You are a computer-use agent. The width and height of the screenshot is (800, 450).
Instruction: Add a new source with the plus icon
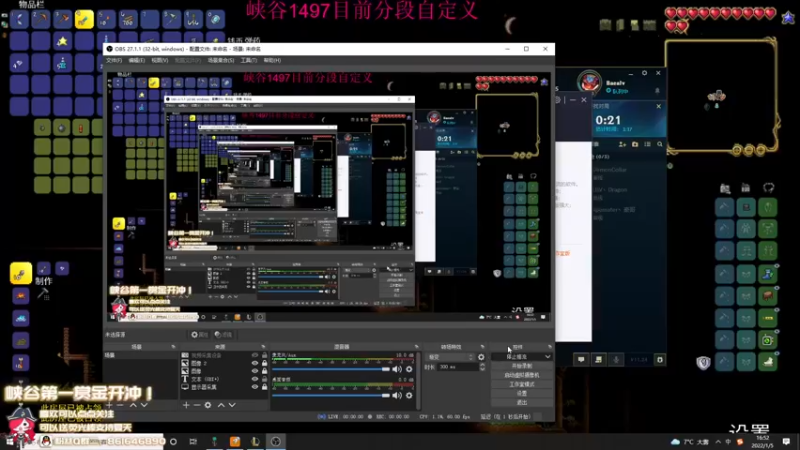pos(186,405)
